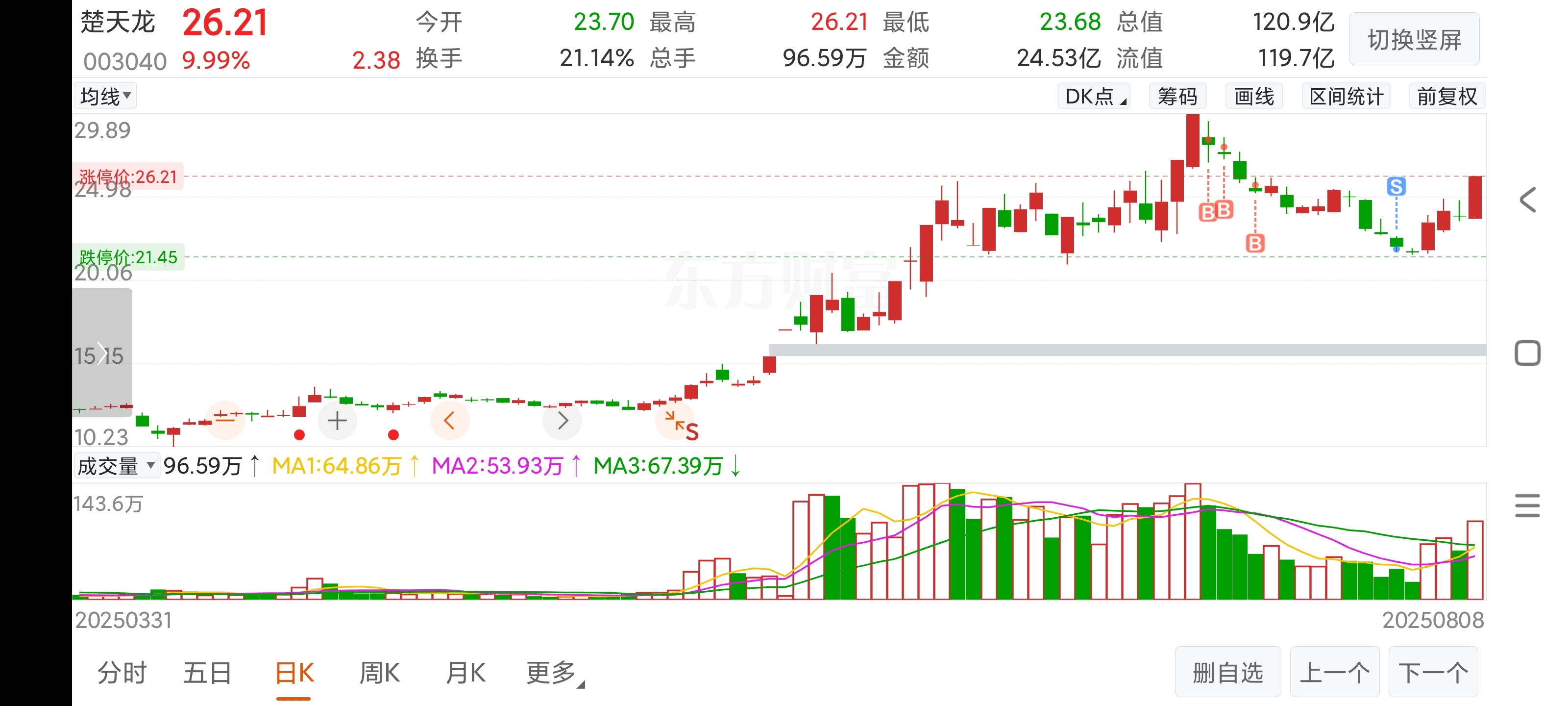Tap the blue S sell marker
The height and width of the screenshot is (706, 1568).
click(1396, 186)
